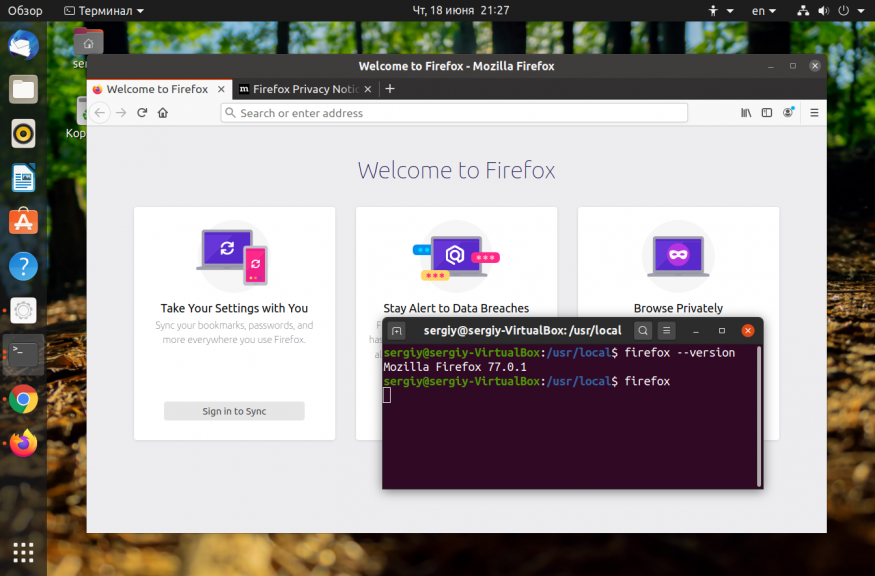Launch Rhythmbox music player from dock
Image resolution: width=875 pixels, height=576 pixels.
pos(23,133)
